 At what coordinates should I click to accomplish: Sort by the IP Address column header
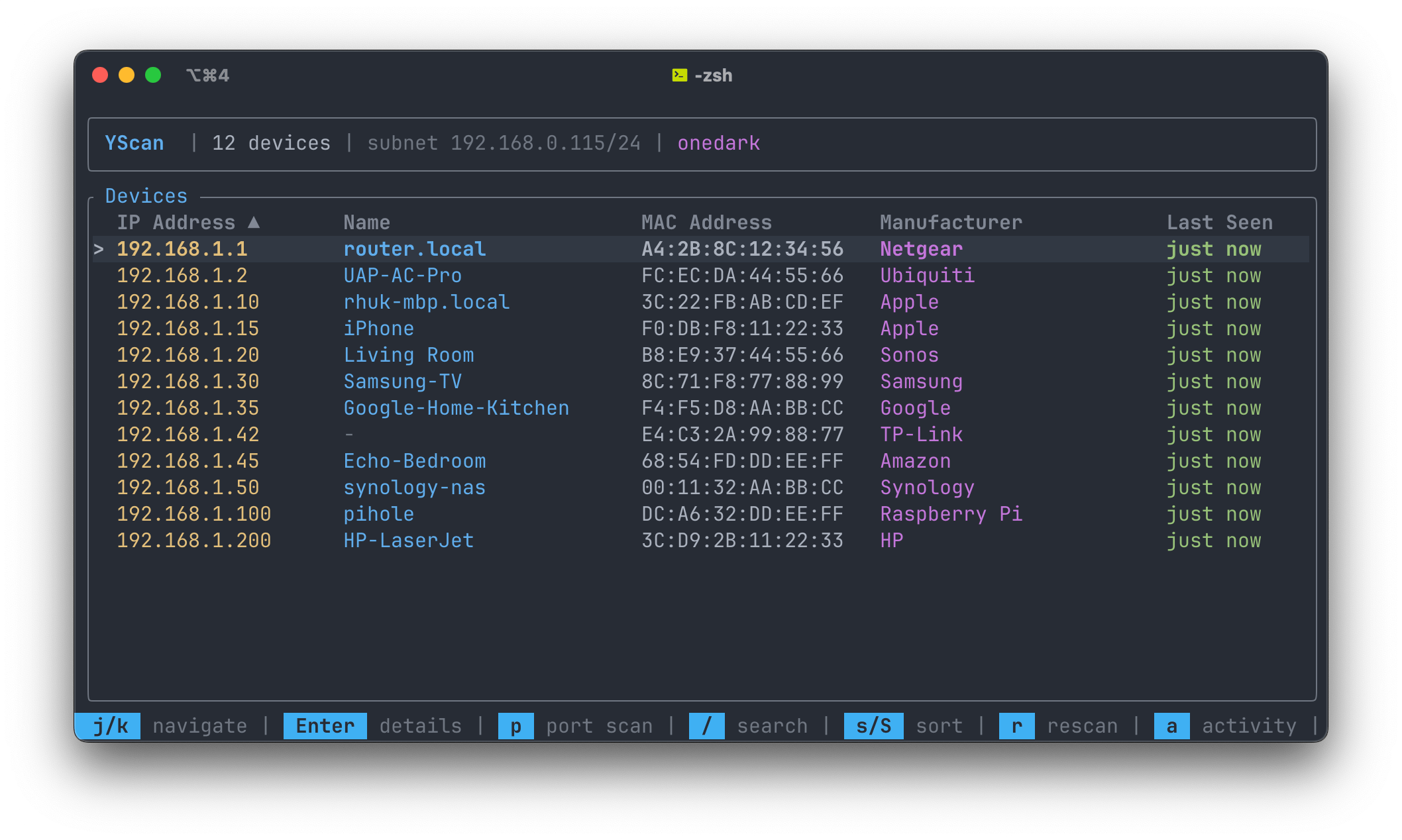tap(176, 223)
